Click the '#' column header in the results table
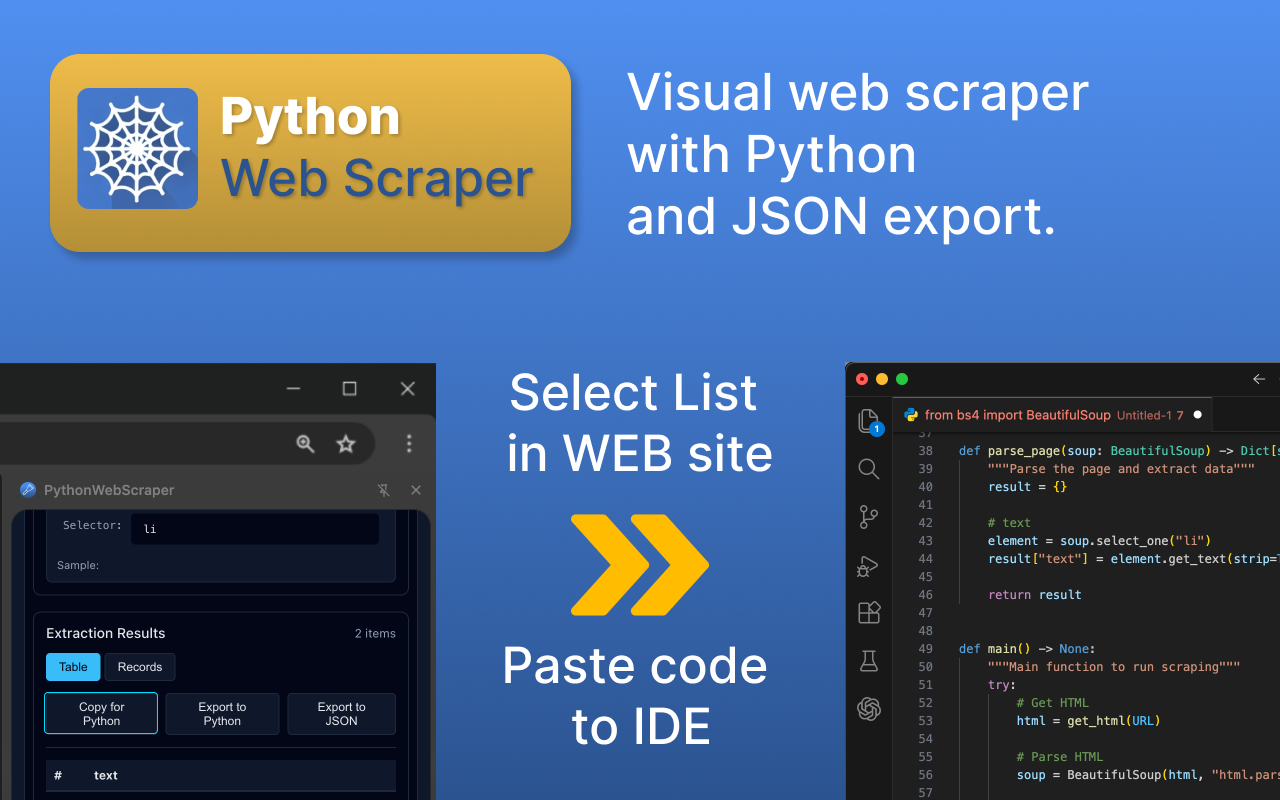Viewport: 1280px width, 800px height. point(58,775)
